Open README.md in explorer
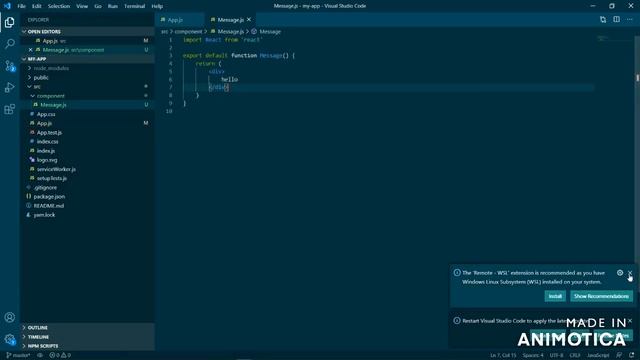 point(49,206)
